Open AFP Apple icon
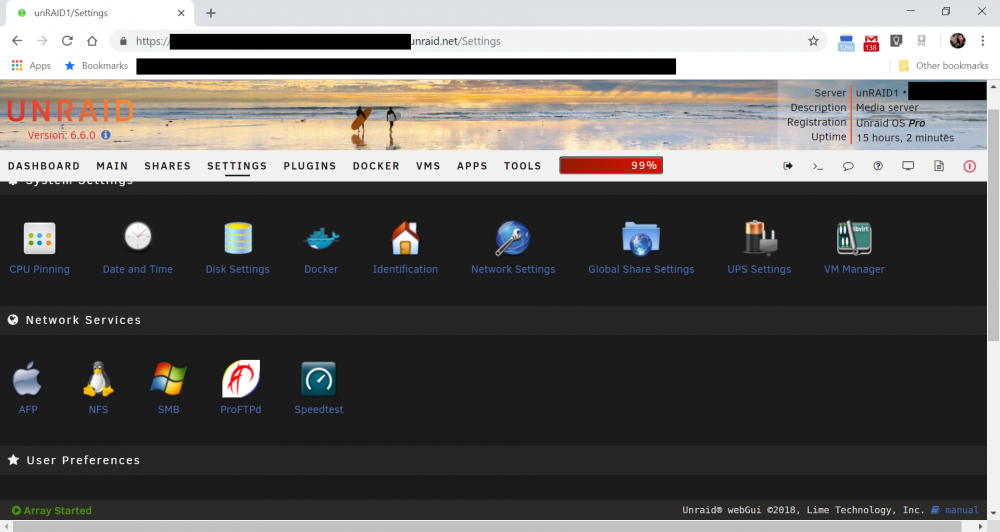This screenshot has height=532, width=1000. (x=27, y=379)
